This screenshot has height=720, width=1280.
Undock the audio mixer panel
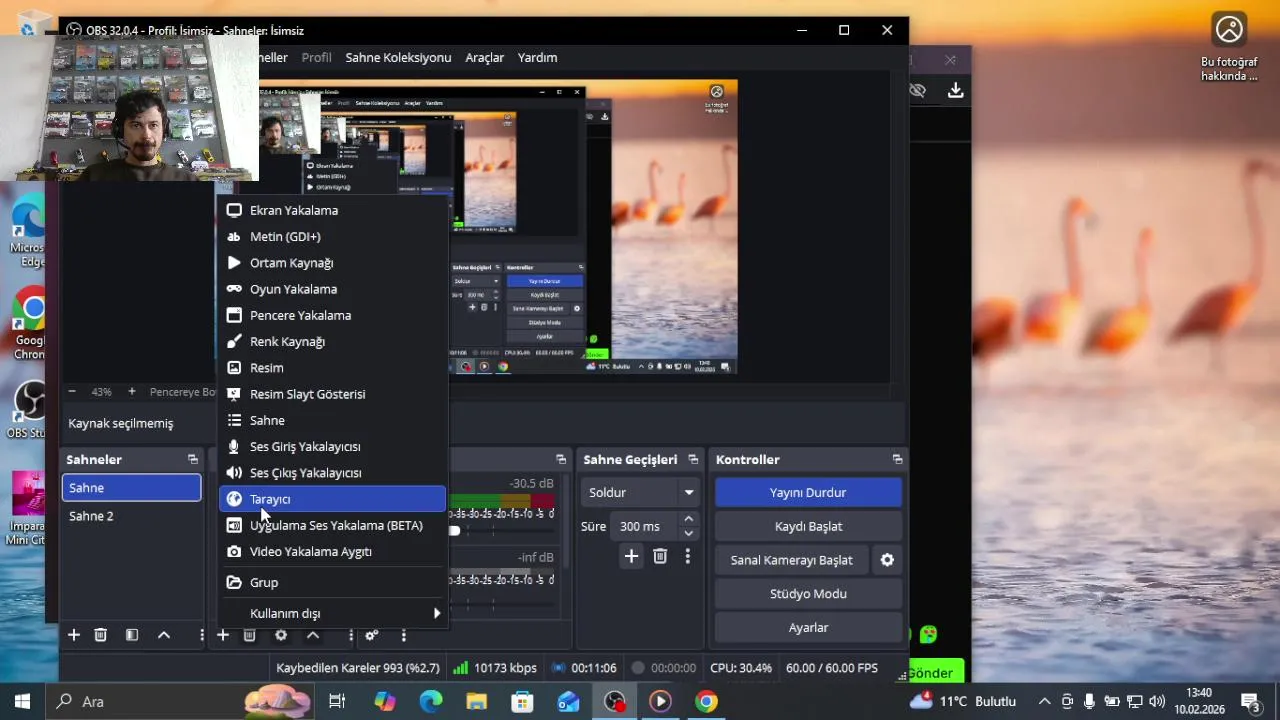[x=561, y=459]
